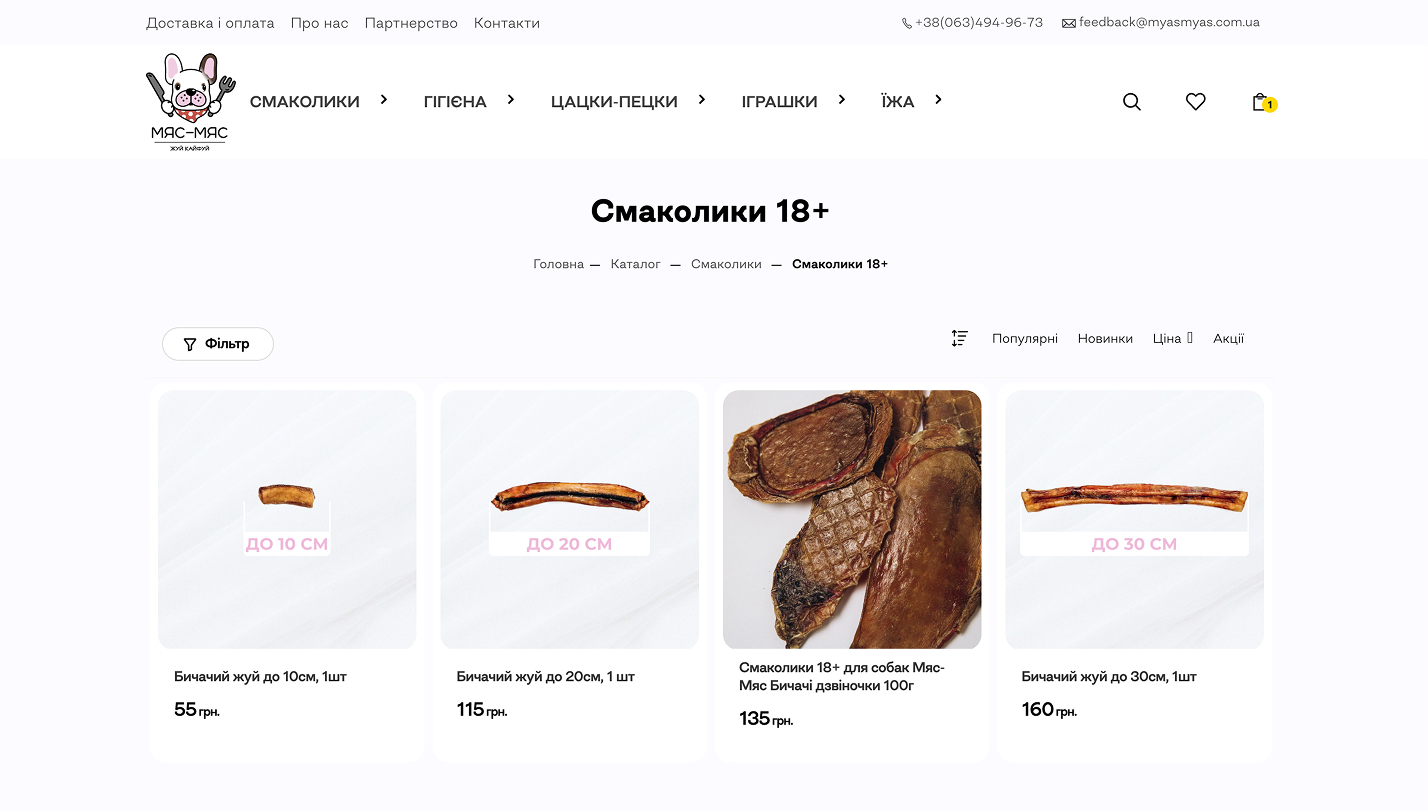1428x812 pixels.
Task: Open the shopping cart bag icon
Action: (x=1261, y=101)
